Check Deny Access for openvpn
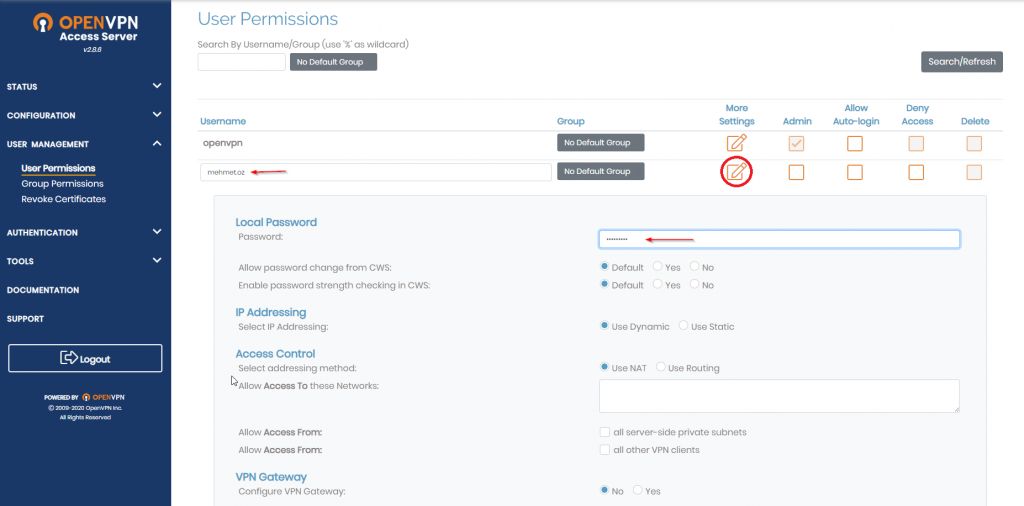The width and height of the screenshot is (1024, 506). click(x=916, y=144)
